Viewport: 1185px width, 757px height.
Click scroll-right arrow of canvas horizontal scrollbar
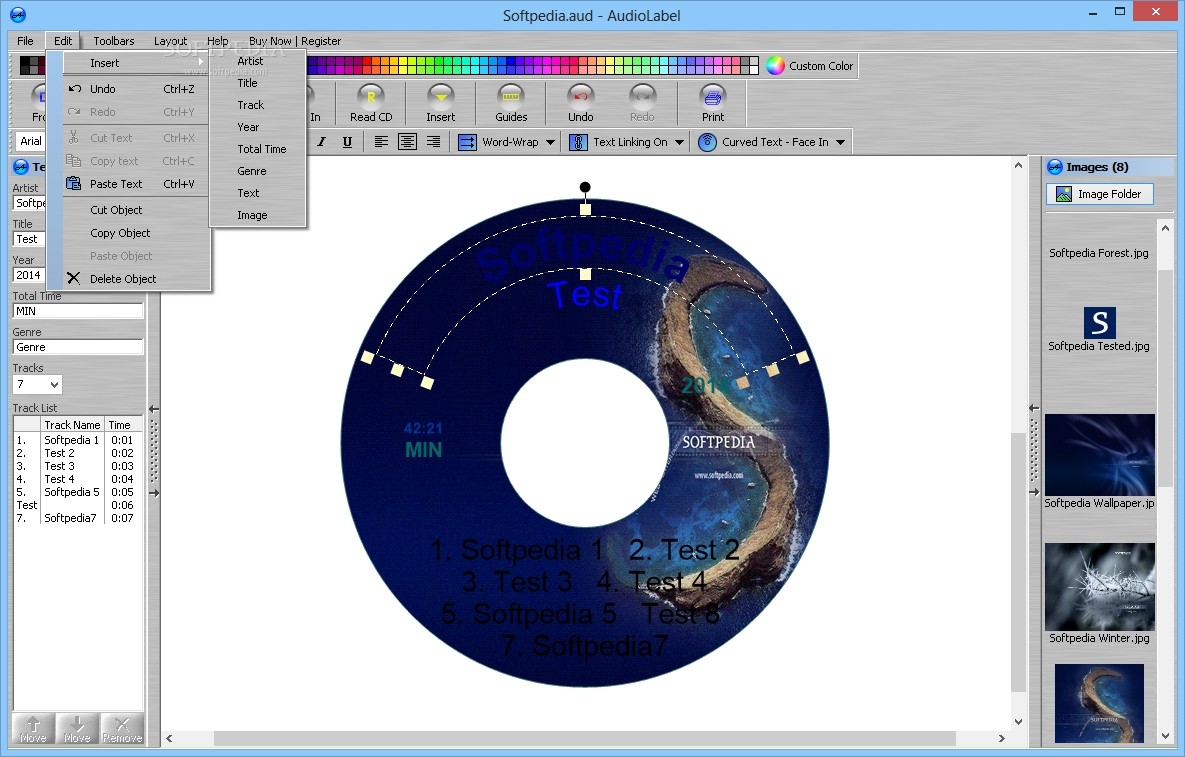[1002, 738]
